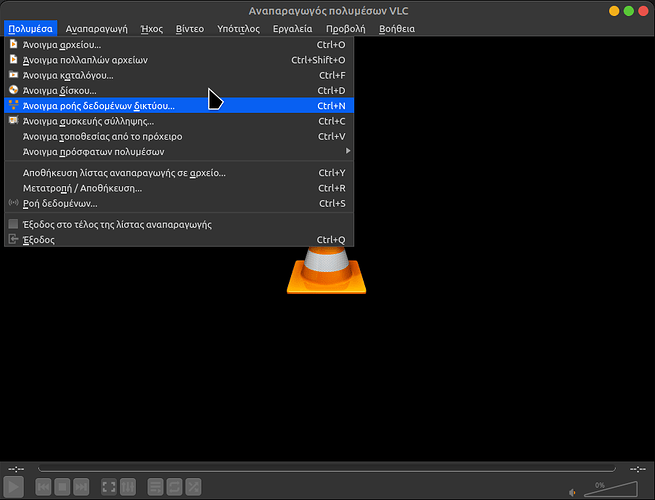Open extended settings (equalizer) icon
The image size is (655, 500).
pyautogui.click(x=128, y=487)
